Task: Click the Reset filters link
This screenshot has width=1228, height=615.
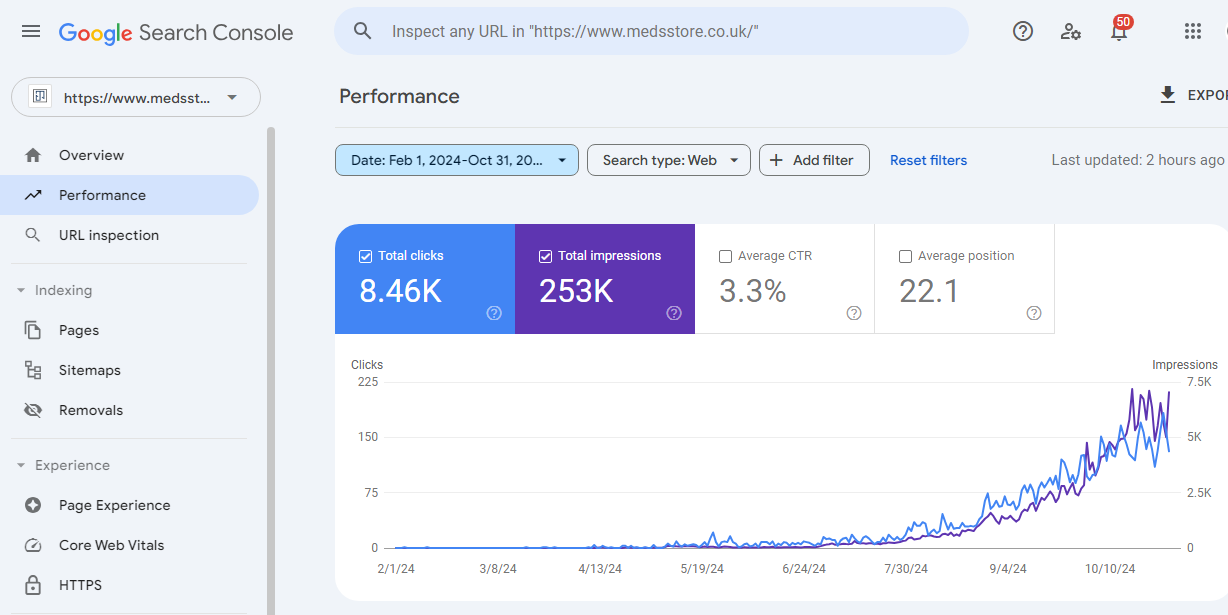Action: [928, 160]
